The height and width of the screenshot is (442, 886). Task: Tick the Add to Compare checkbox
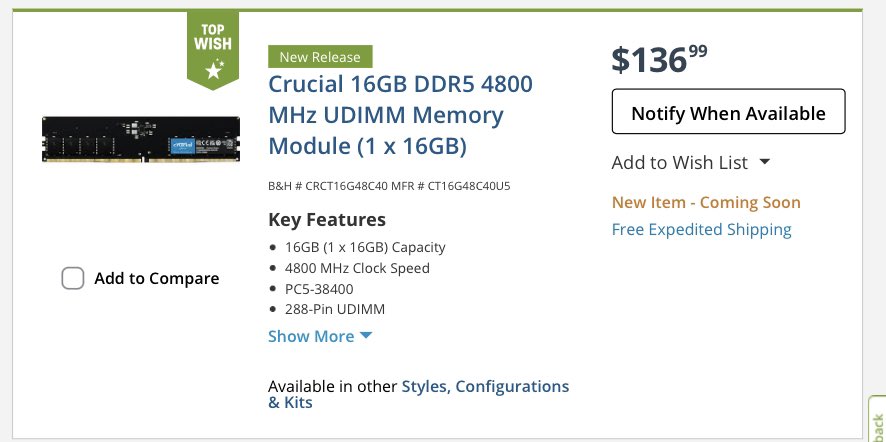(73, 279)
